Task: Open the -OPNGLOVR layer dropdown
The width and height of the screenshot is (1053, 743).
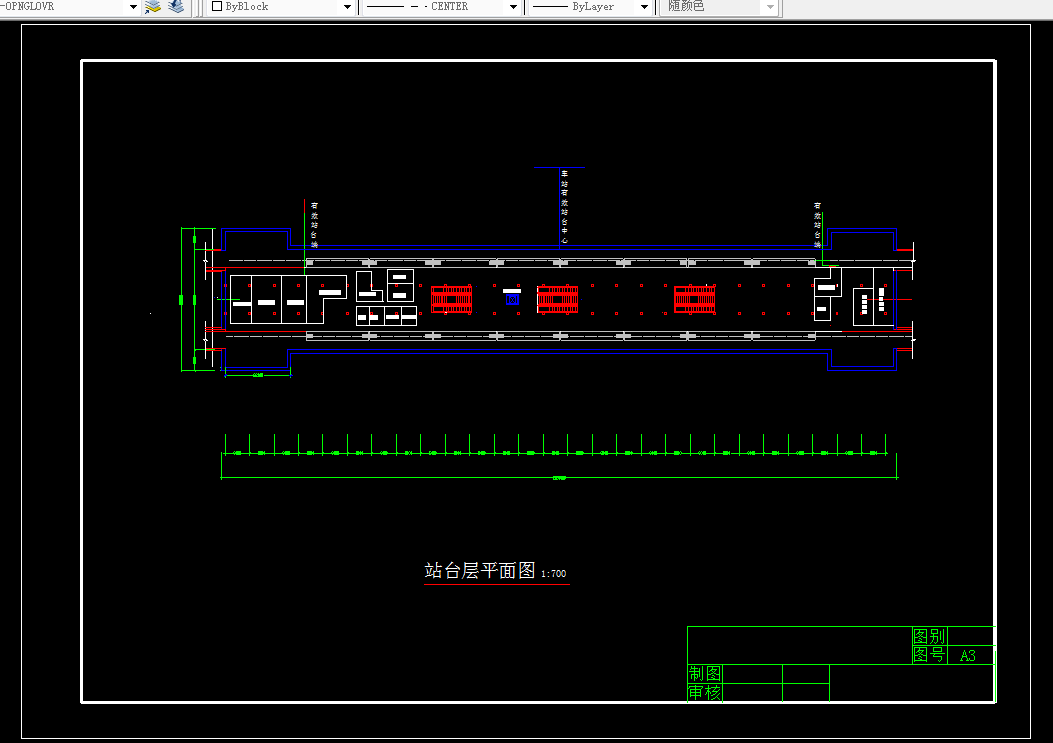Action: pos(133,7)
